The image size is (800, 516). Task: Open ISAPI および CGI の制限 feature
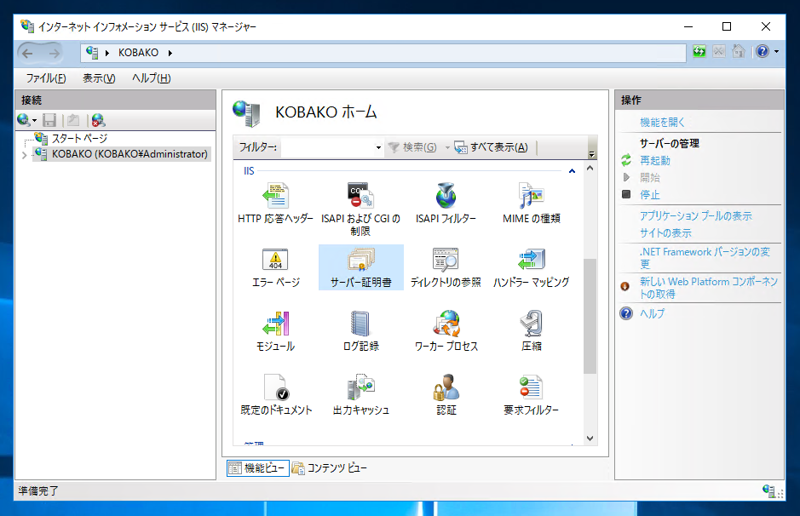(x=361, y=209)
